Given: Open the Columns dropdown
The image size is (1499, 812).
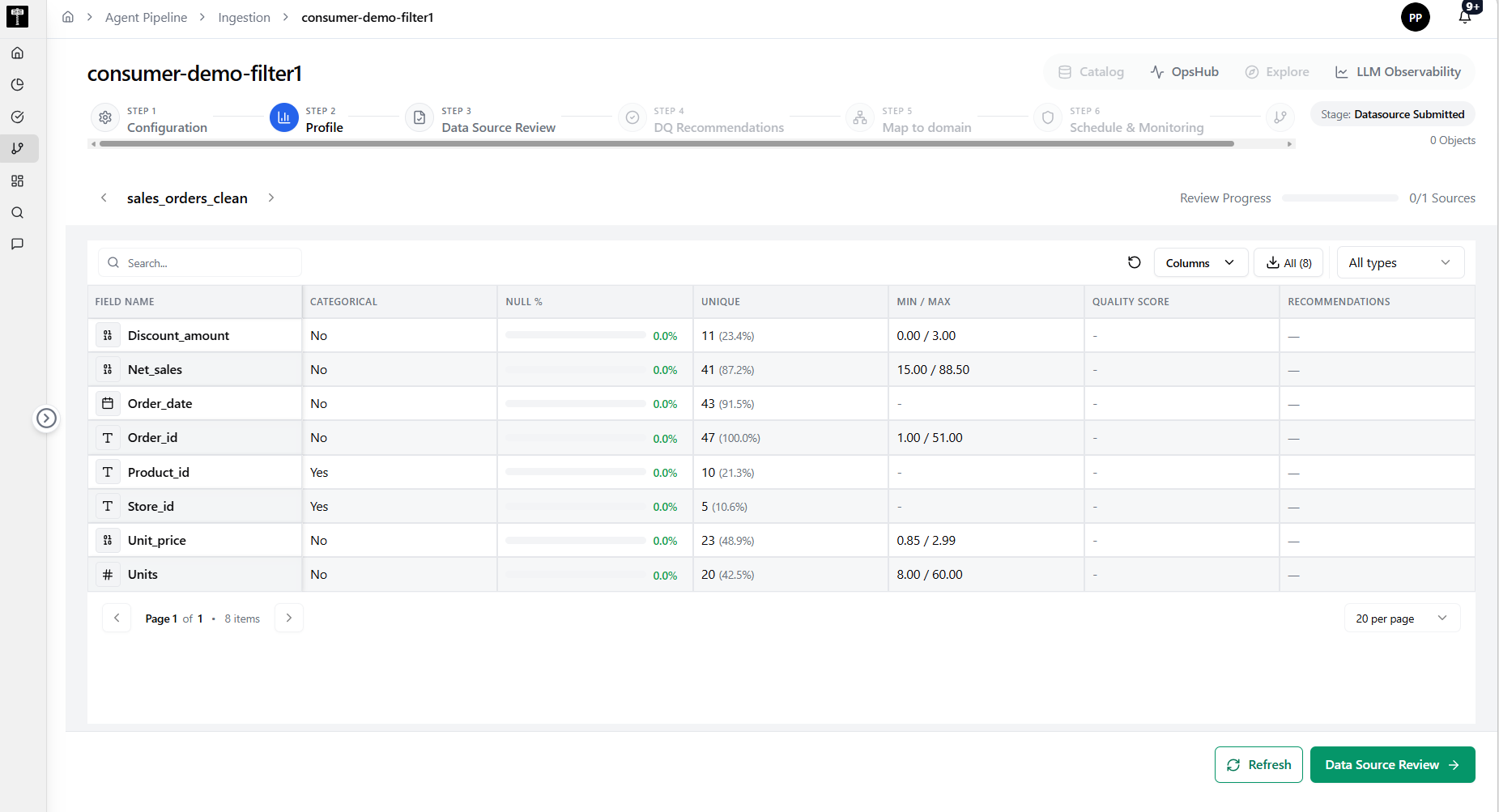Looking at the screenshot, I should 1200,262.
